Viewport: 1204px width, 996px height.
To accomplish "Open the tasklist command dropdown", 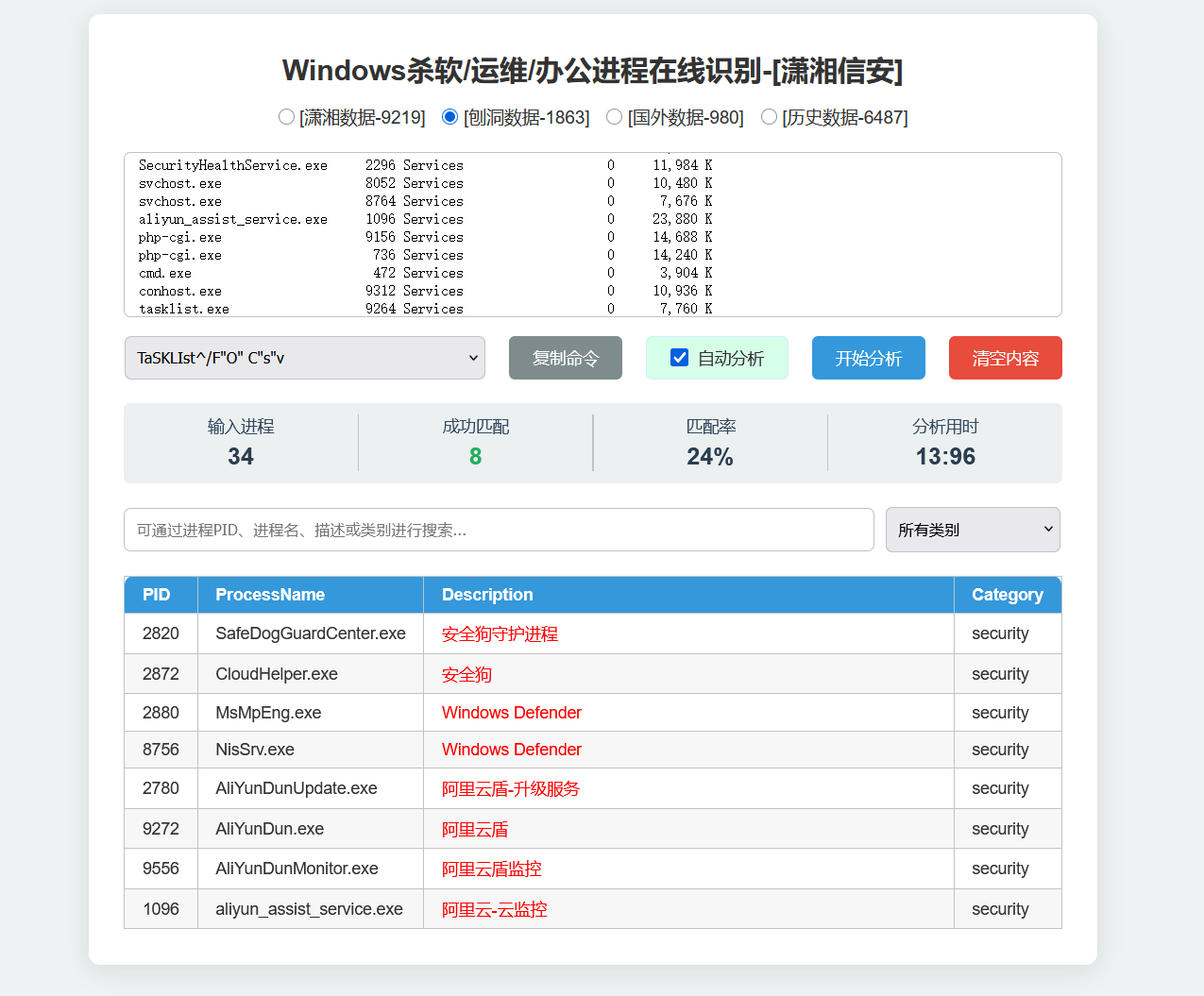I will tap(304, 358).
